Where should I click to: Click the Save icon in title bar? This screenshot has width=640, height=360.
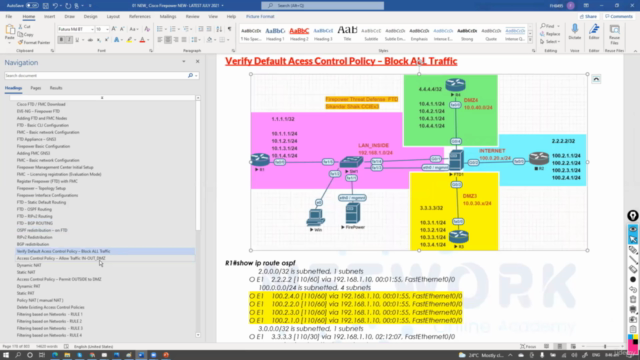[45, 6]
